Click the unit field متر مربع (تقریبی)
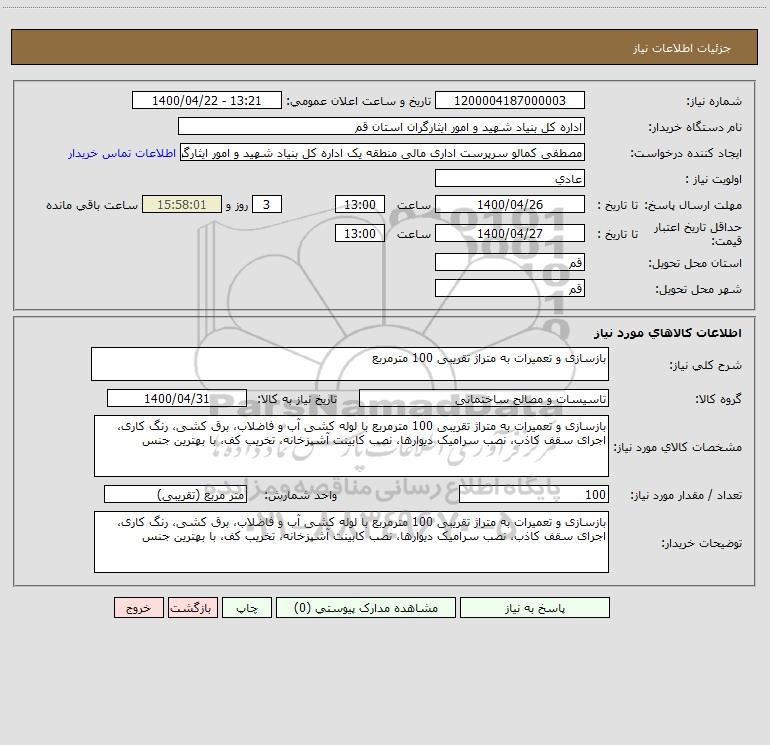The width and height of the screenshot is (770, 745). pyautogui.click(x=175, y=495)
